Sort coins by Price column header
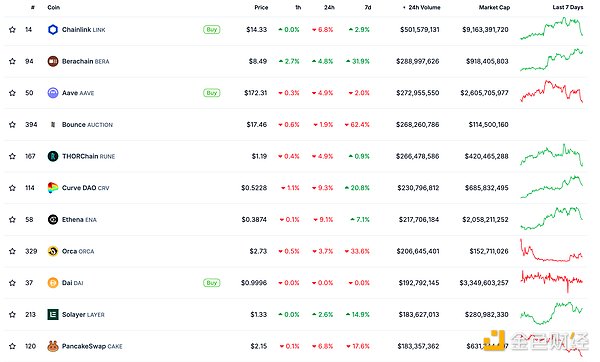Screen dimensions: 600x362 261,7
